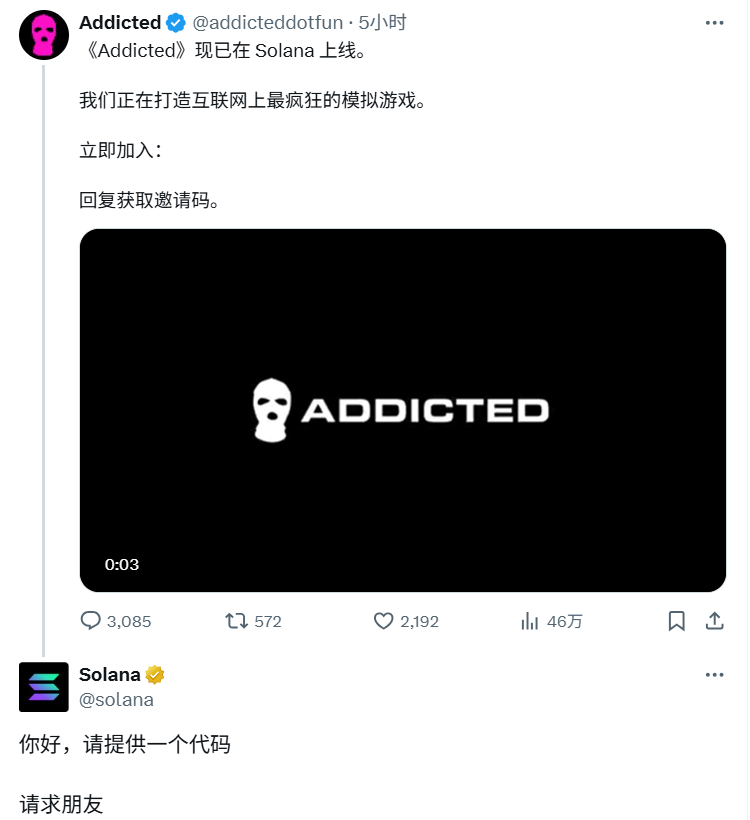Click Solana gold verified badge

coord(155,675)
